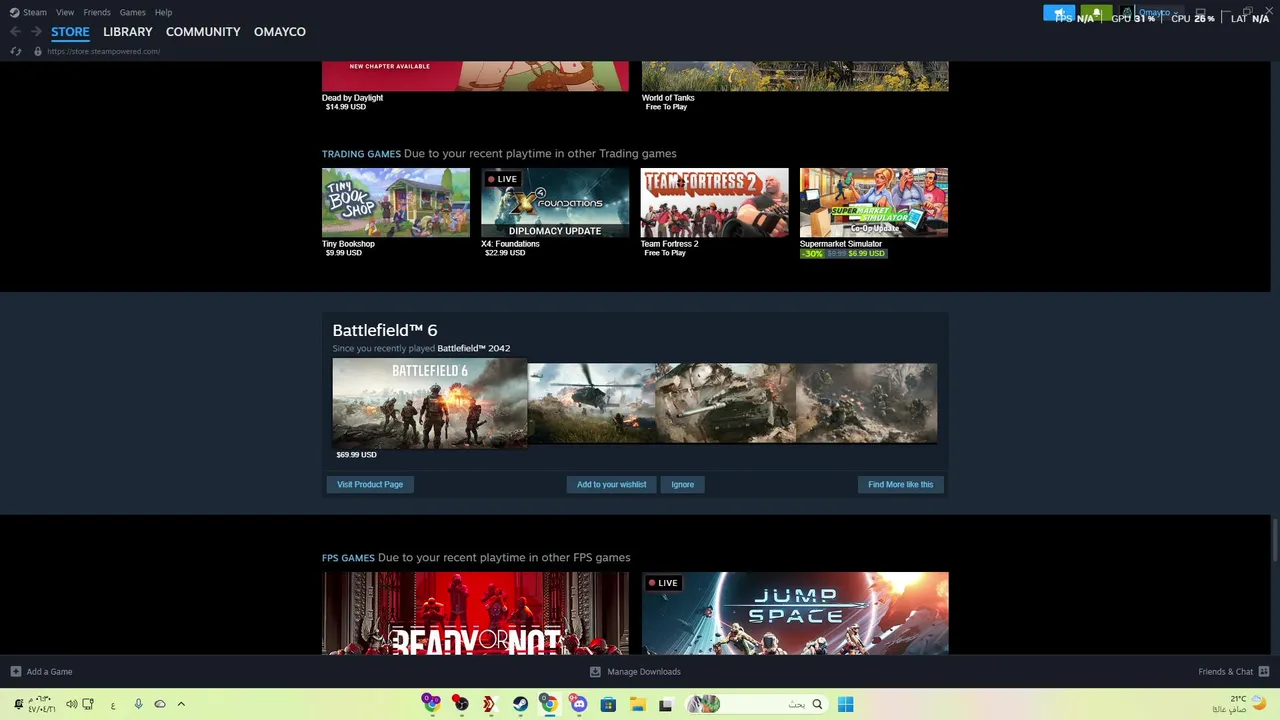Open the Help menu
The image size is (1280, 720).
click(163, 12)
